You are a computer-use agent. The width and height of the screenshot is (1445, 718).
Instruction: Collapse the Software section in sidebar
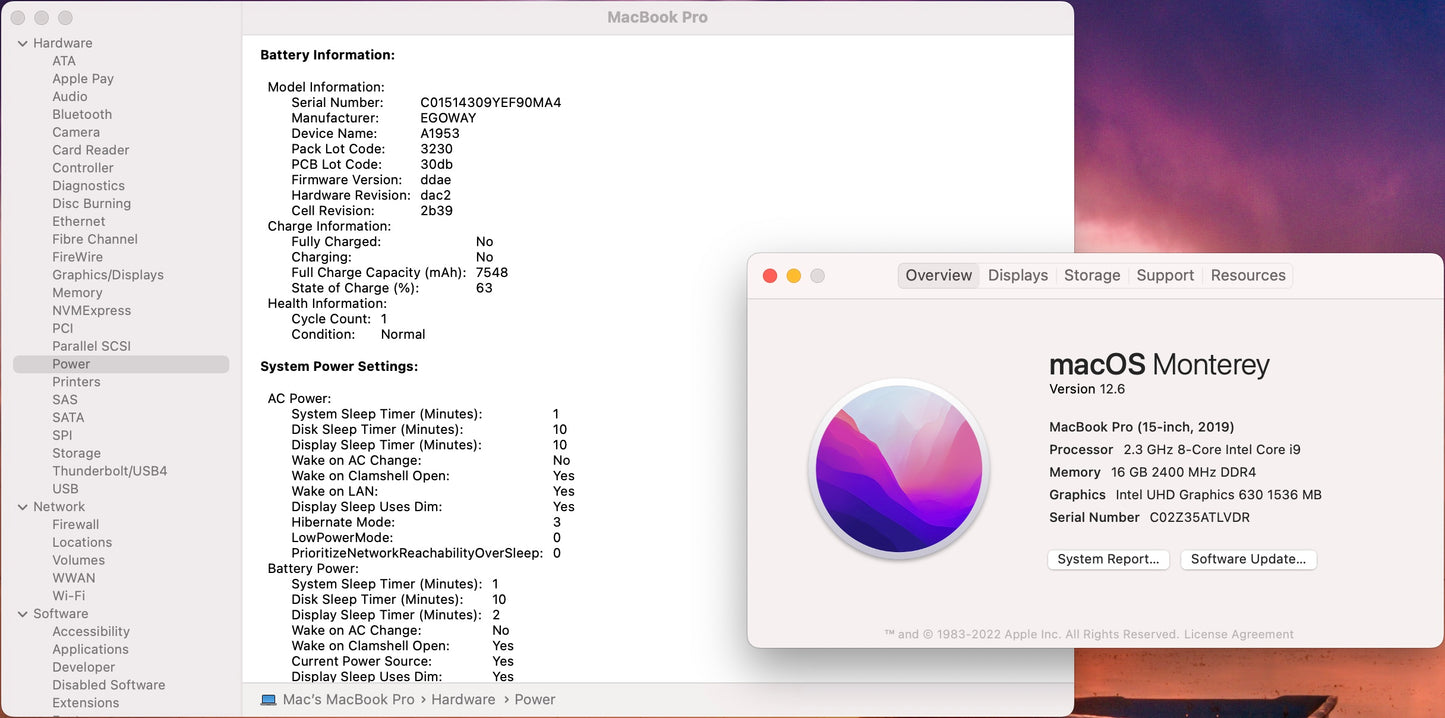[22, 613]
